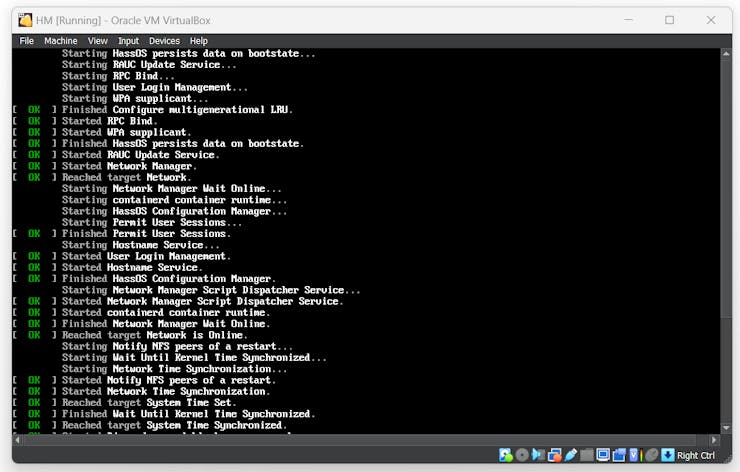Screen dimensions: 740x472
Task: Click the vertical scrollbar down arrow
Action: (x=726, y=428)
